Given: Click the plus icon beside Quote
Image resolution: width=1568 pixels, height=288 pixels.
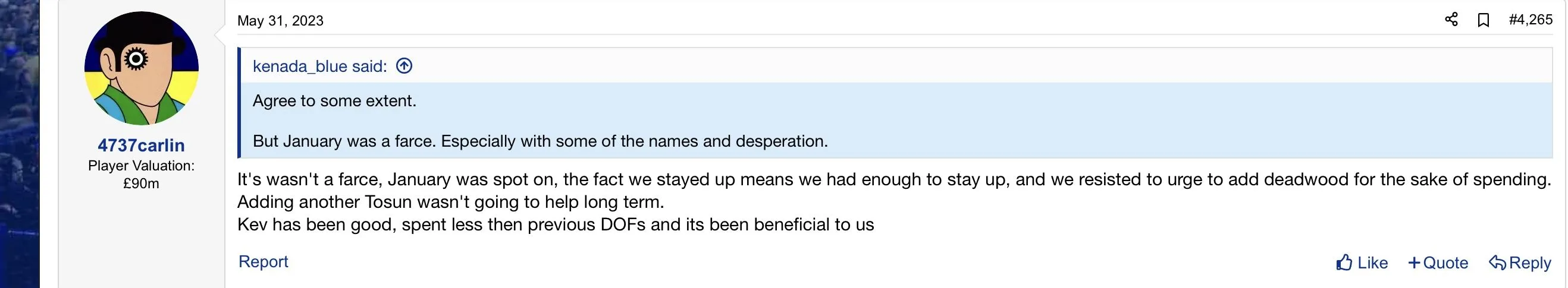Looking at the screenshot, I should pos(1414,262).
